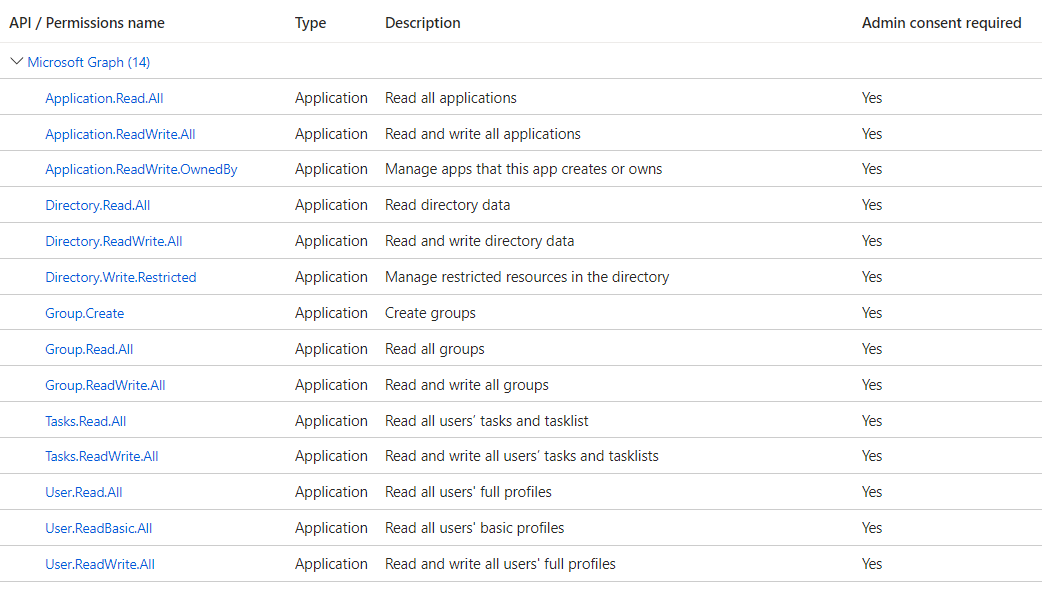Image resolution: width=1042 pixels, height=594 pixels.
Task: Open the User.ReadBasic.All permission link
Action: pos(98,528)
